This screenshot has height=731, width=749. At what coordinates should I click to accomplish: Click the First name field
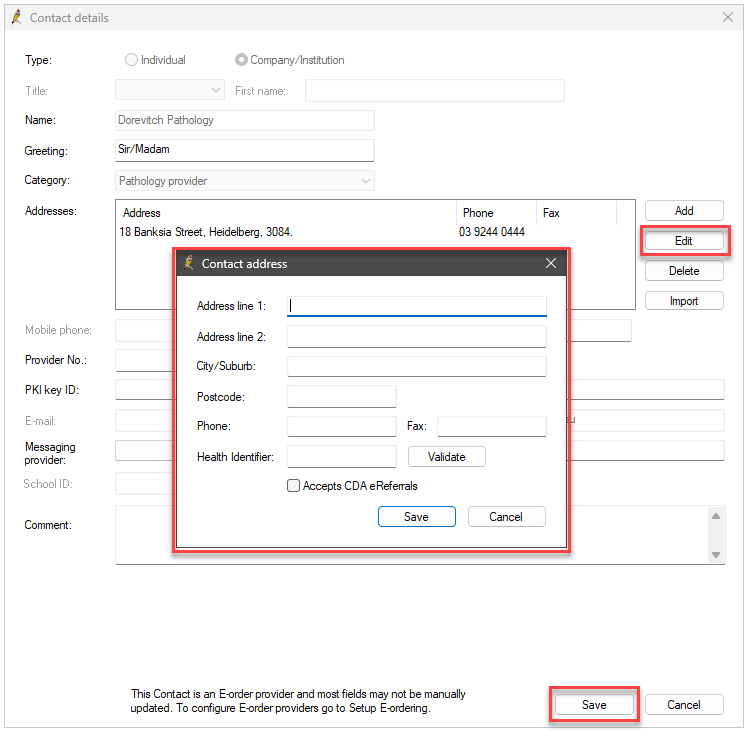(435, 90)
